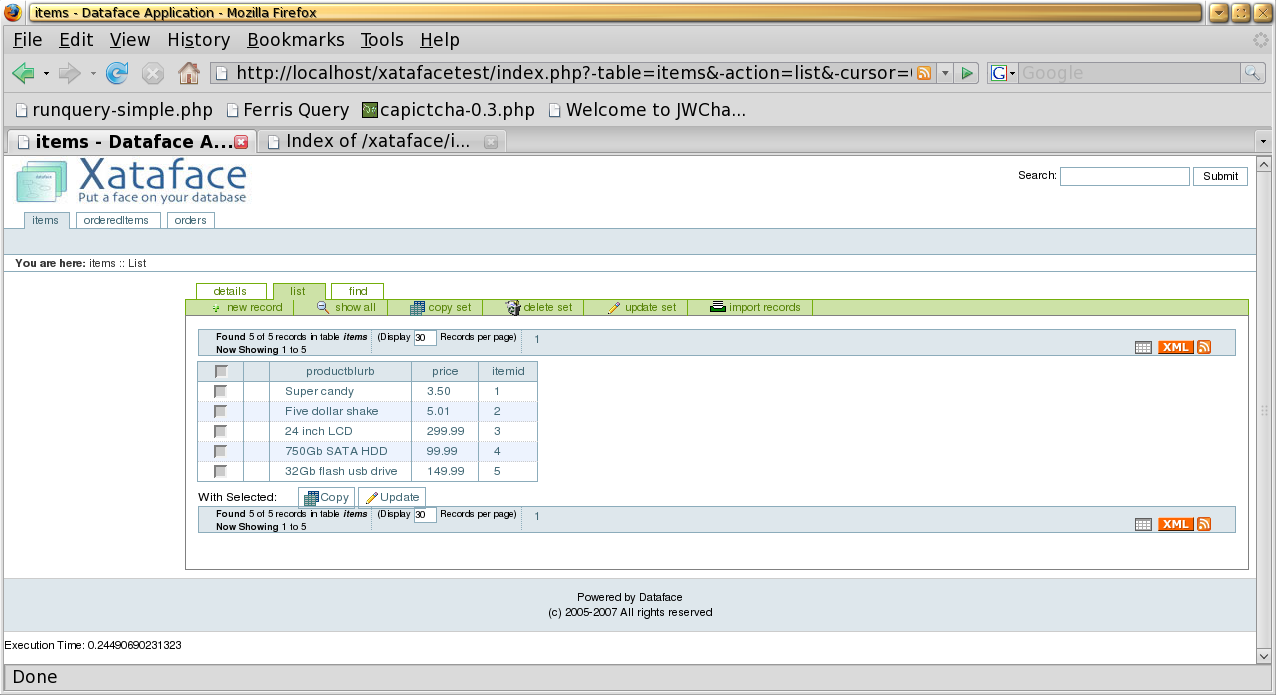Click the Stop loading icon
This screenshot has height=695, width=1276.
tap(152, 73)
